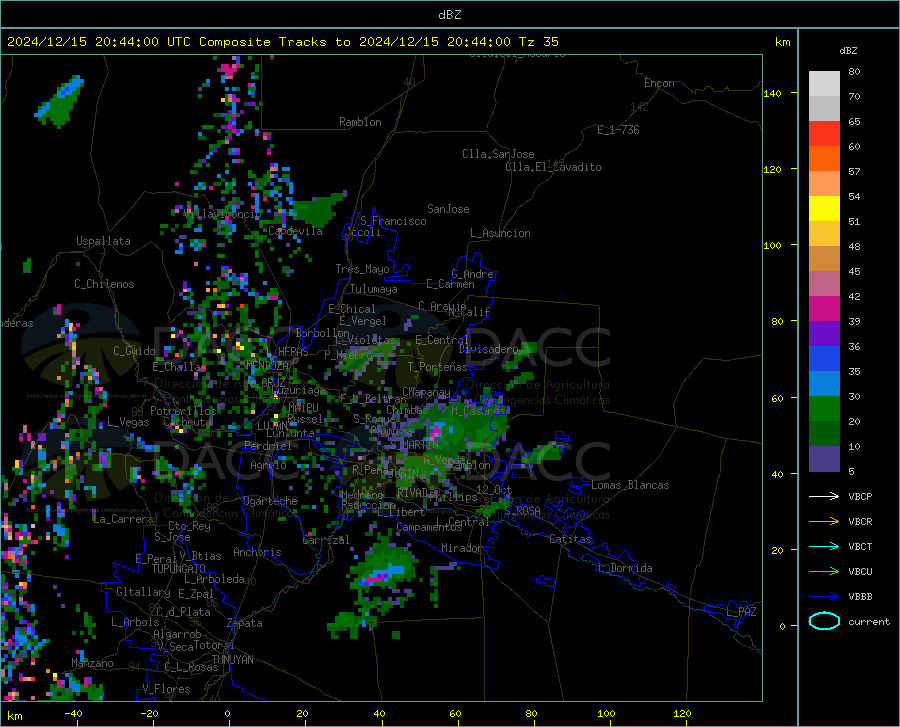
Task: Click the Zapata map label
Action: pyautogui.click(x=245, y=623)
